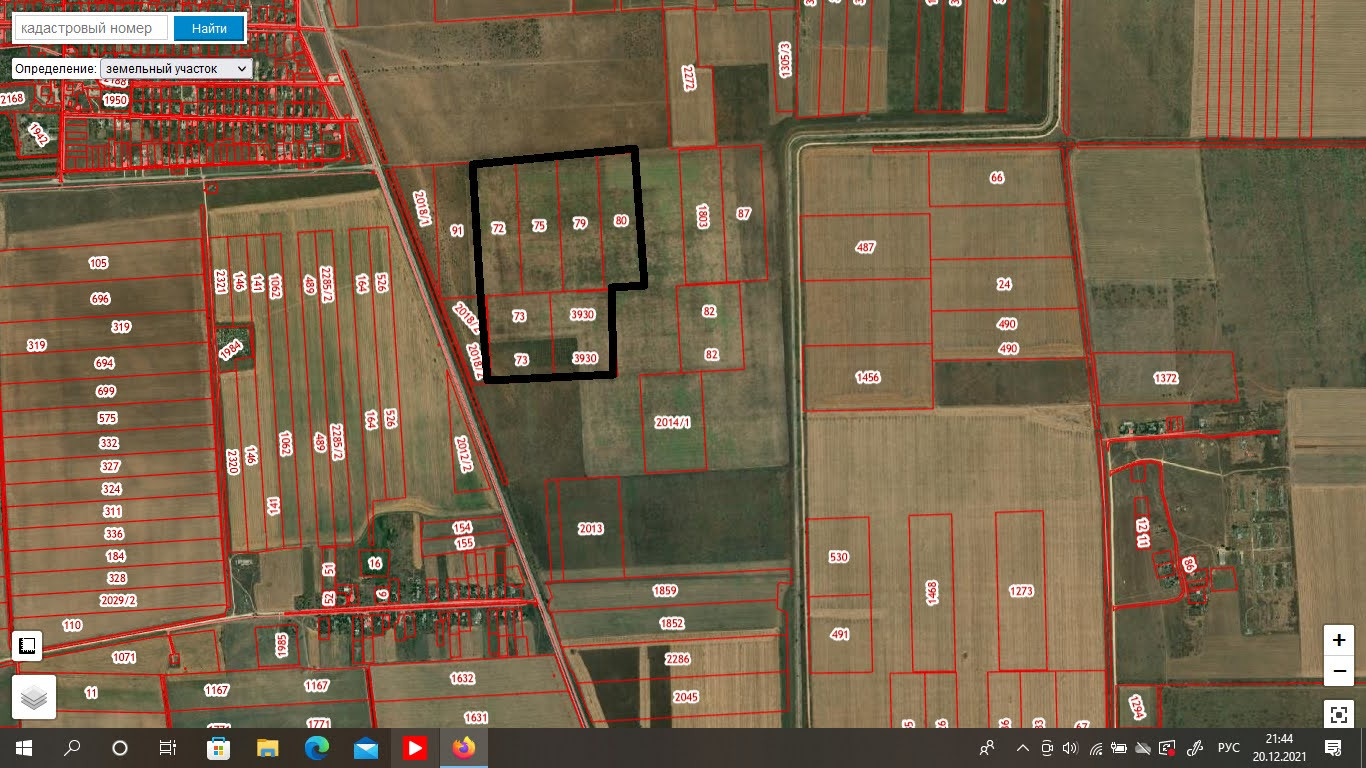Click the tray icon with the red dot

coord(1168,748)
